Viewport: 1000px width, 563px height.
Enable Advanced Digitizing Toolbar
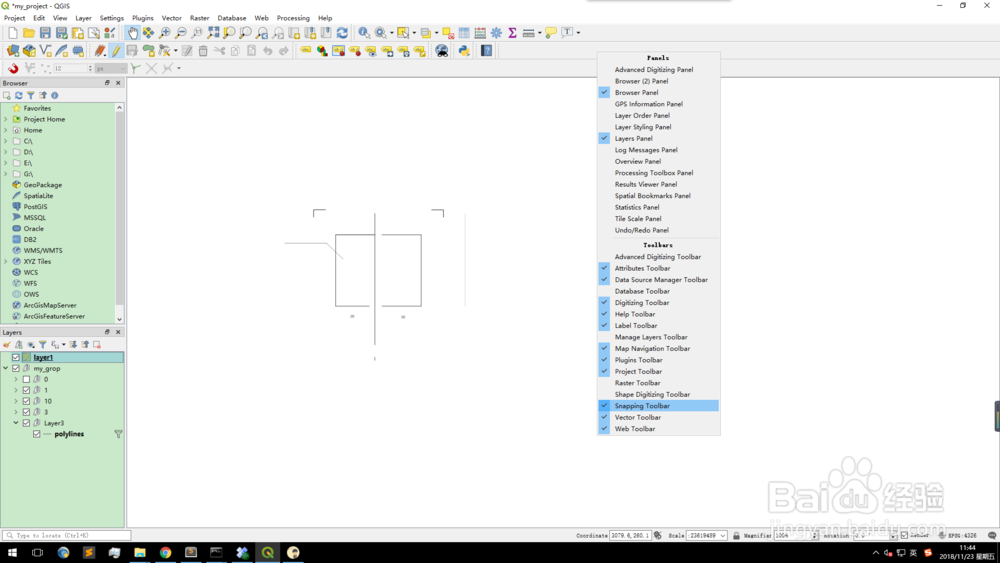tap(659, 257)
